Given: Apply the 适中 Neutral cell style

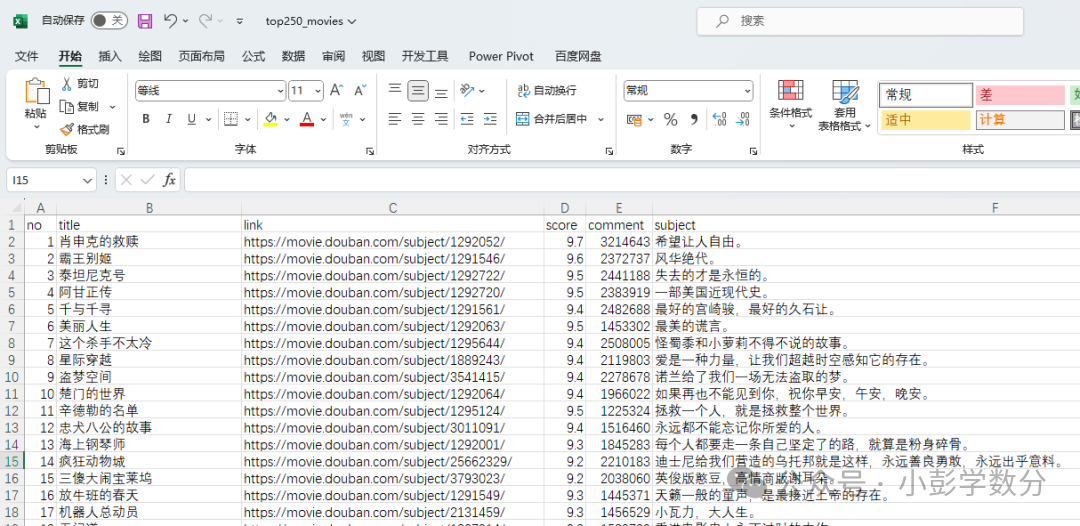Looking at the screenshot, I should 926,120.
